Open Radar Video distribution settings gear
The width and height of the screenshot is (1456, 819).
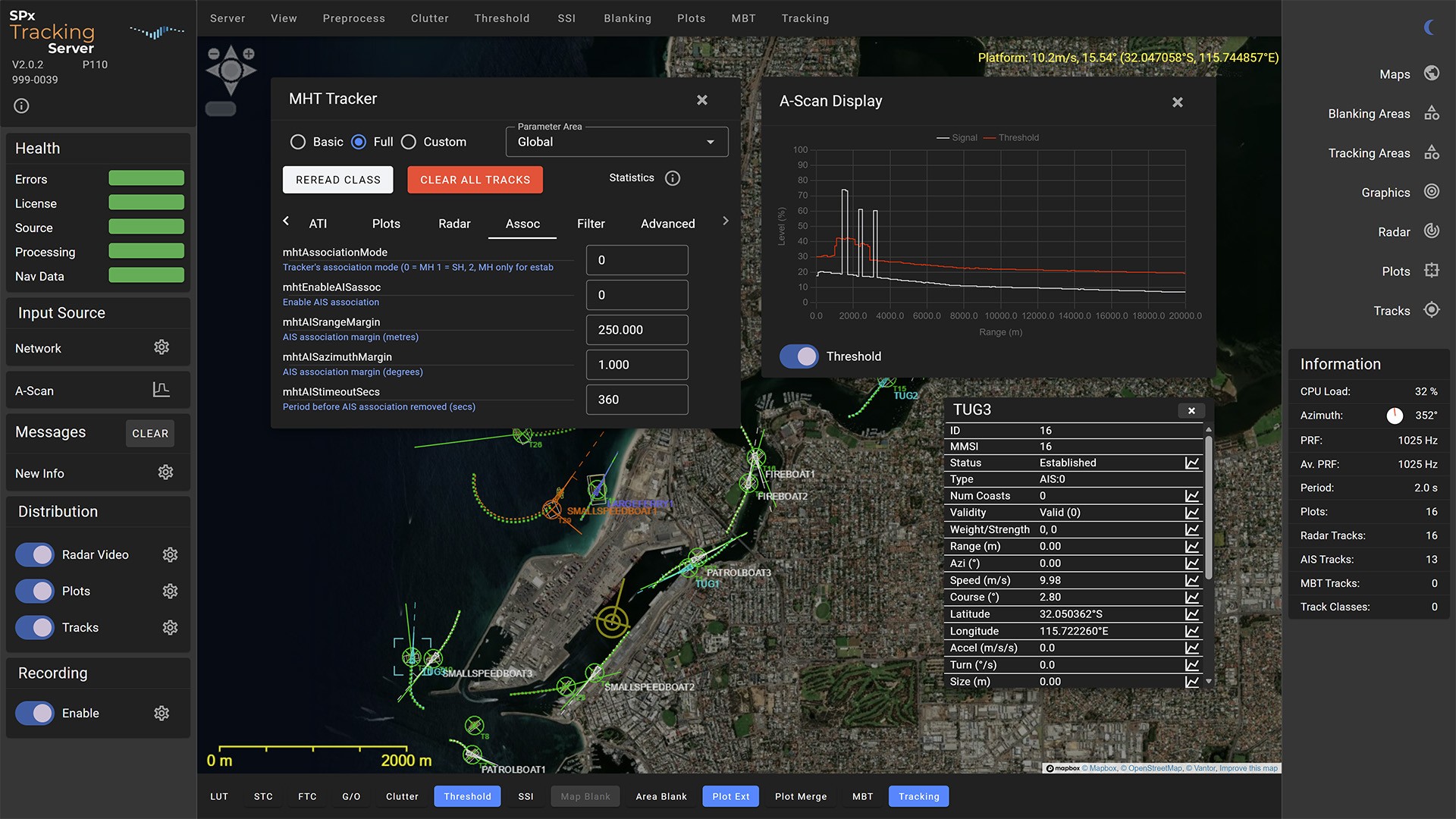coord(170,555)
